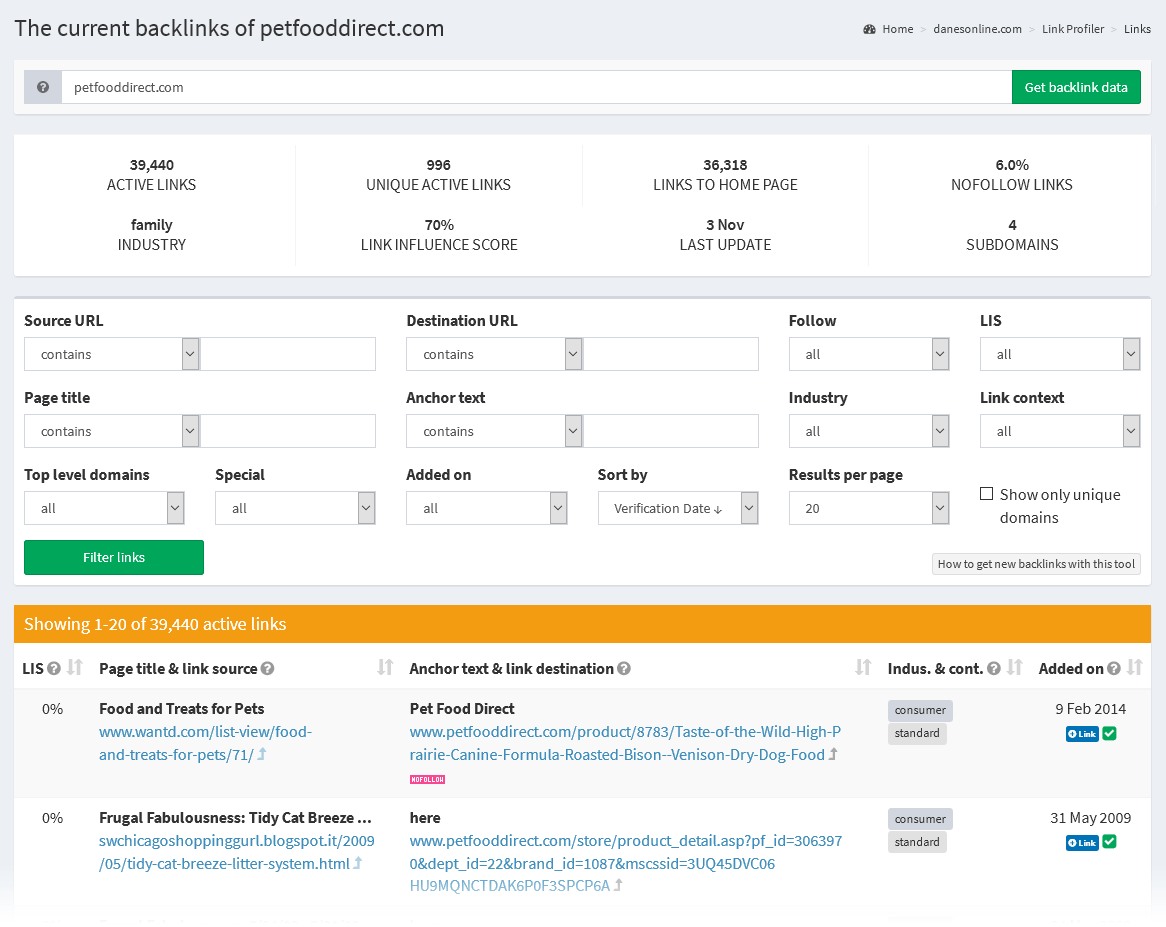The image size is (1166, 927).
Task: Click the blue Link icon in the first row
Action: [1081, 733]
